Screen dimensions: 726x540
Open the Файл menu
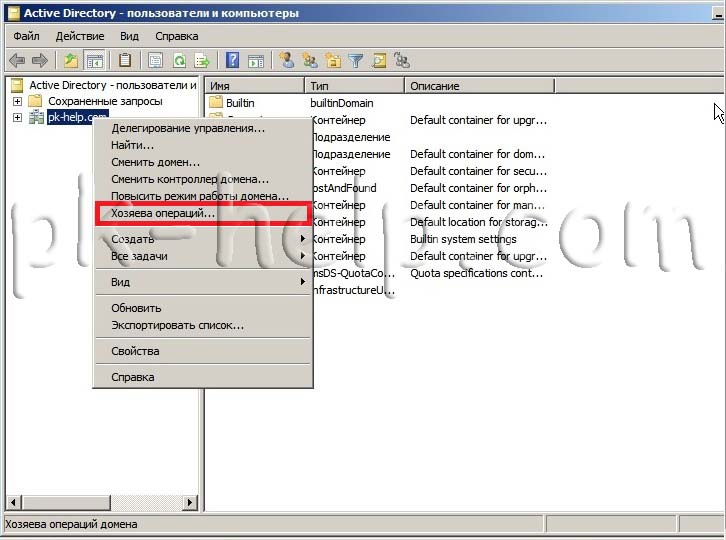pyautogui.click(x=26, y=36)
